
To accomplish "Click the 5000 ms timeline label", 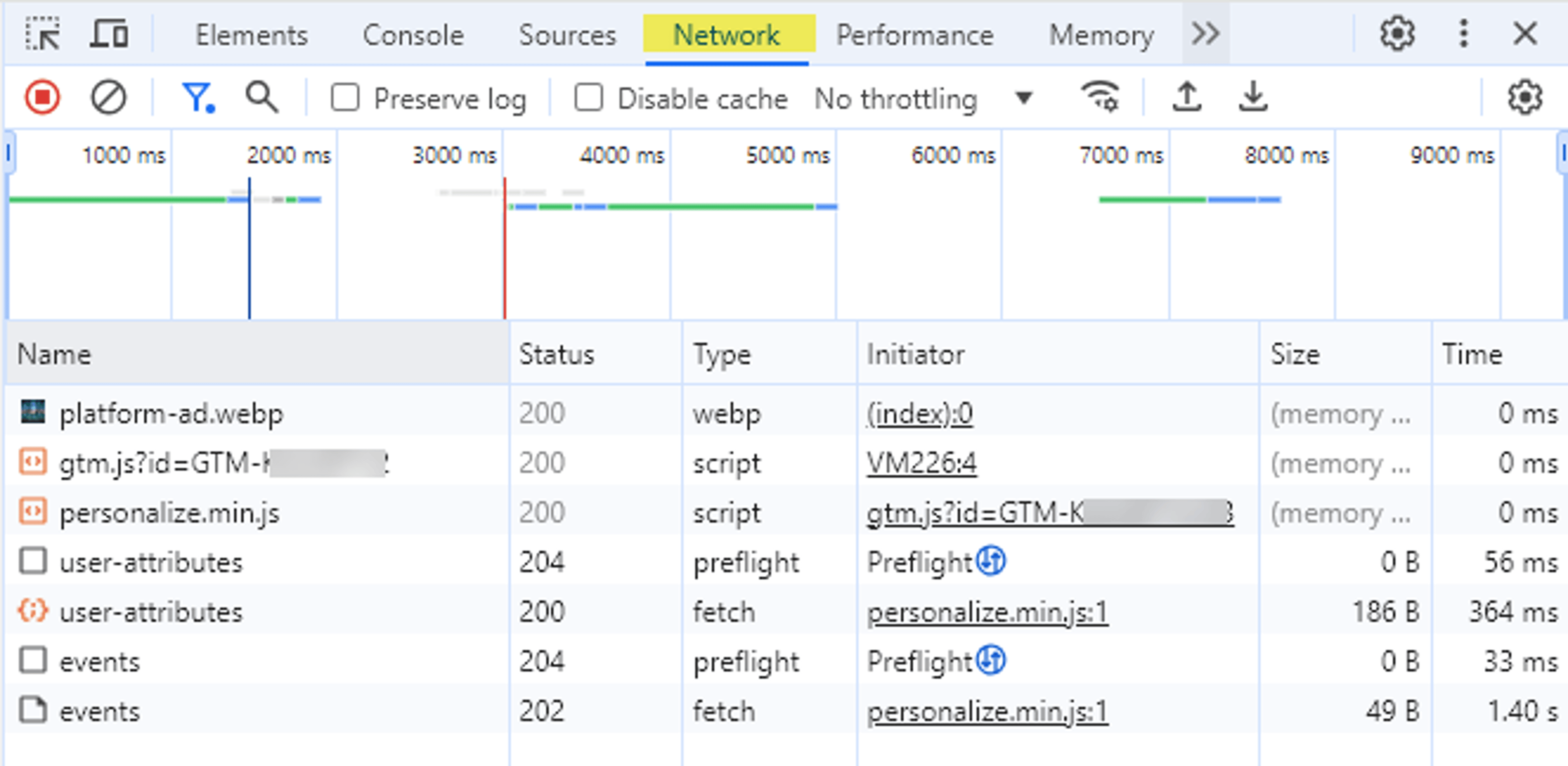I will [788, 155].
